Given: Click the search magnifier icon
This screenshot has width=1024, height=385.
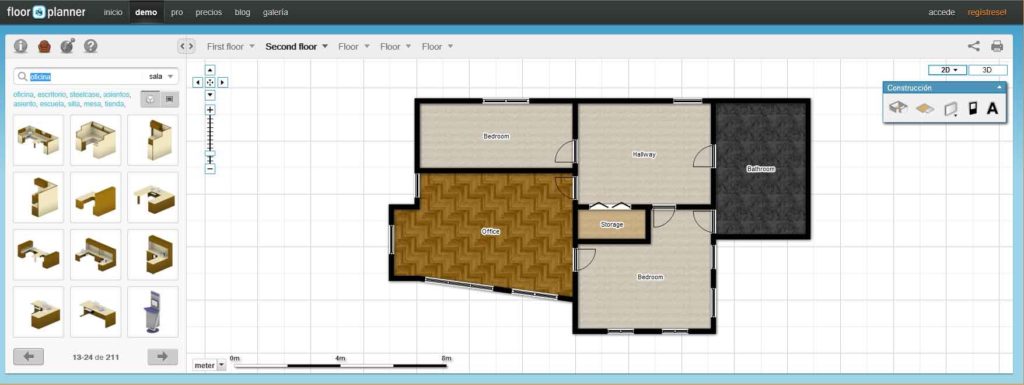Looking at the screenshot, I should coord(23,76).
